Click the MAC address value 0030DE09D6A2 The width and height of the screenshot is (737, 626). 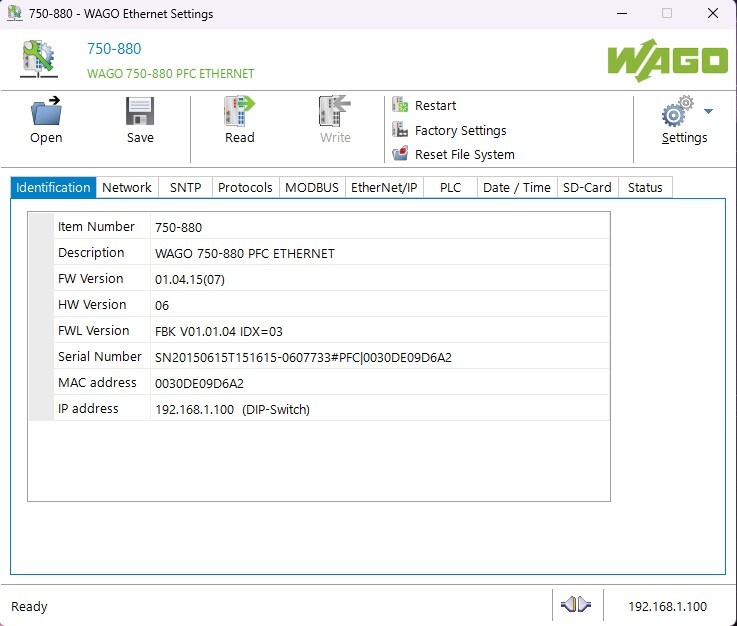pos(199,383)
